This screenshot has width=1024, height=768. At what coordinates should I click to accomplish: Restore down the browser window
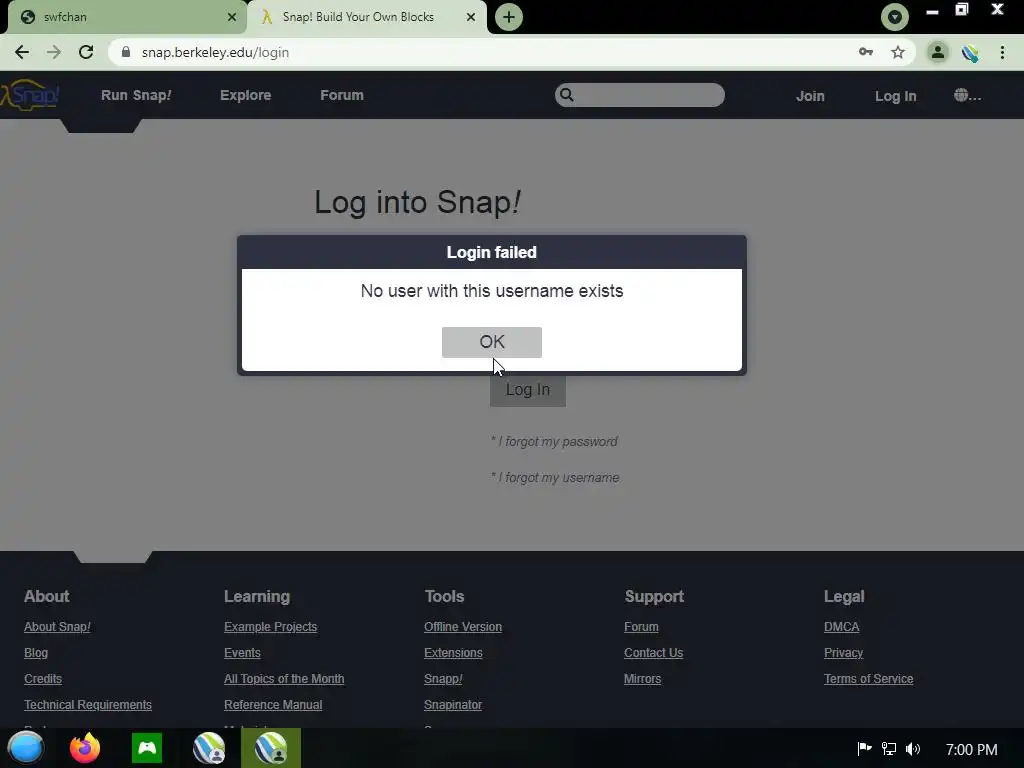[x=962, y=10]
